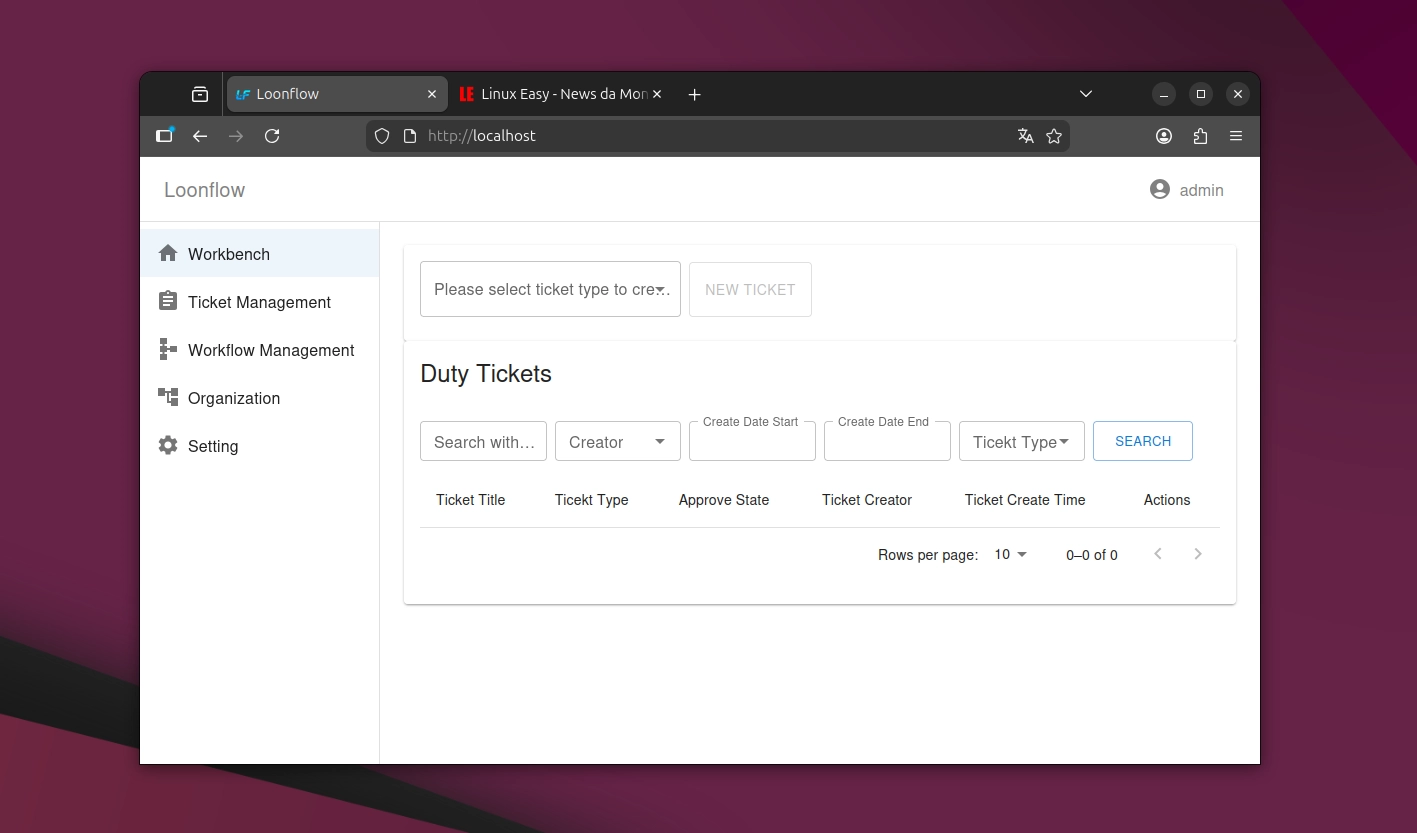
Task: Focus the Create Date Start field
Action: click(x=752, y=442)
